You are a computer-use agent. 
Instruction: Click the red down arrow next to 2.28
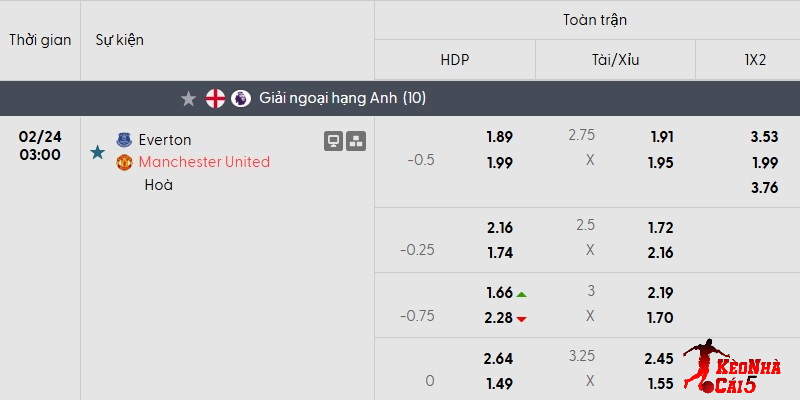(x=522, y=319)
